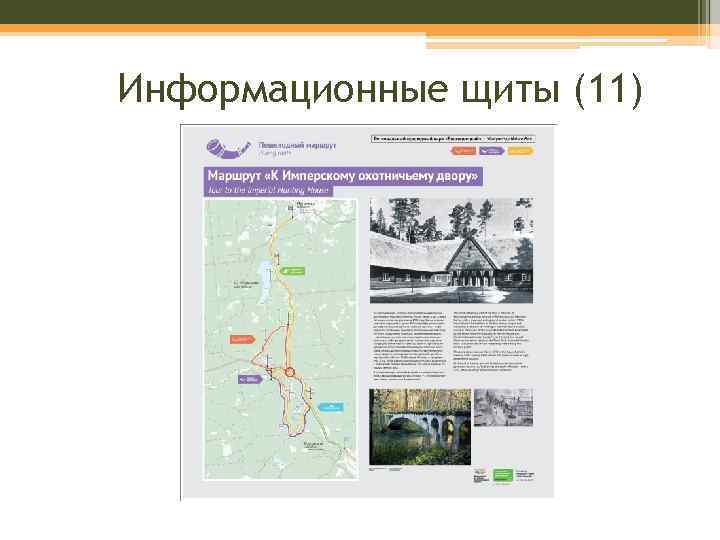The height and width of the screenshot is (540, 720).
Task: Click the right column of descriptive text
Action: [x=491, y=342]
